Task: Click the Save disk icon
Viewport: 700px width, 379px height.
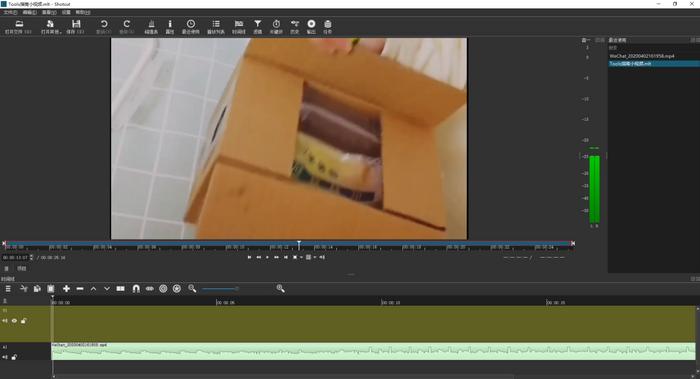Action: click(x=76, y=26)
